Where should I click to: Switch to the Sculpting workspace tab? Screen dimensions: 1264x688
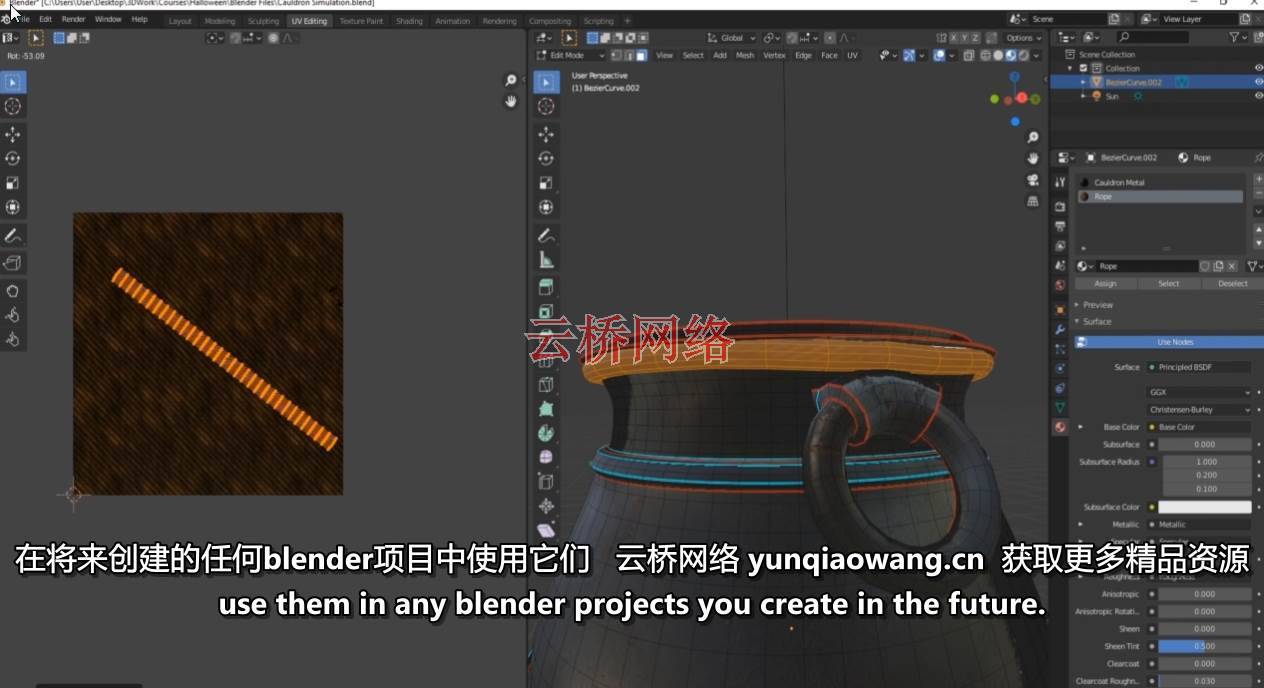tap(263, 20)
